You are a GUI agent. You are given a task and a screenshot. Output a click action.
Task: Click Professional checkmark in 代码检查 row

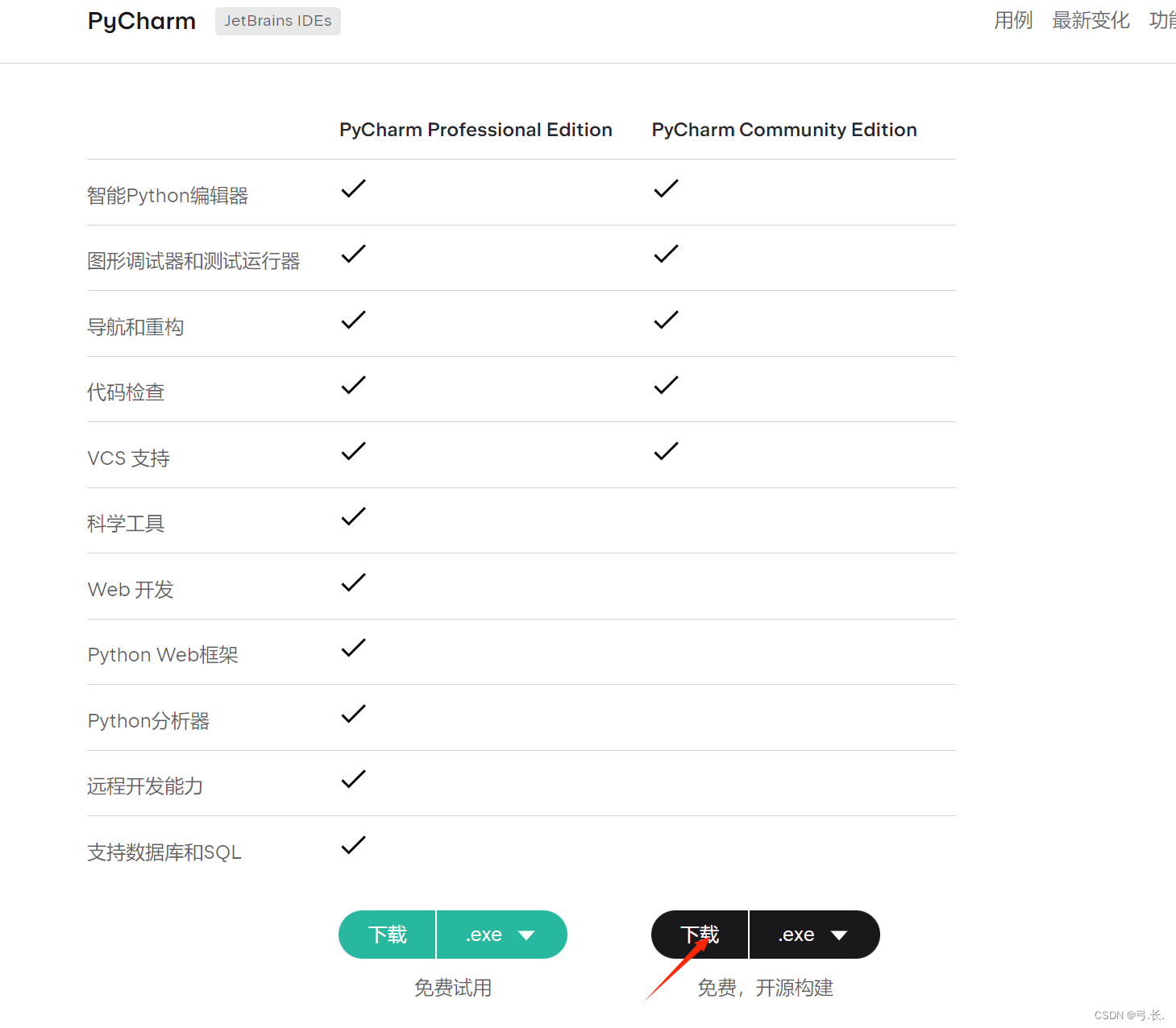(x=353, y=385)
